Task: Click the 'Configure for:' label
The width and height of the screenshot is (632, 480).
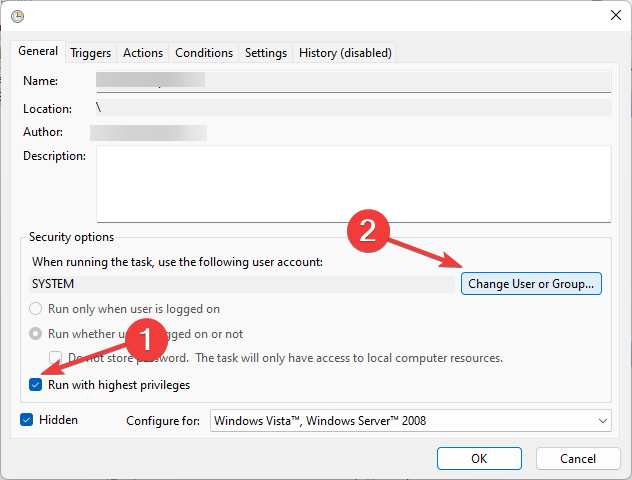Action: [x=163, y=421]
